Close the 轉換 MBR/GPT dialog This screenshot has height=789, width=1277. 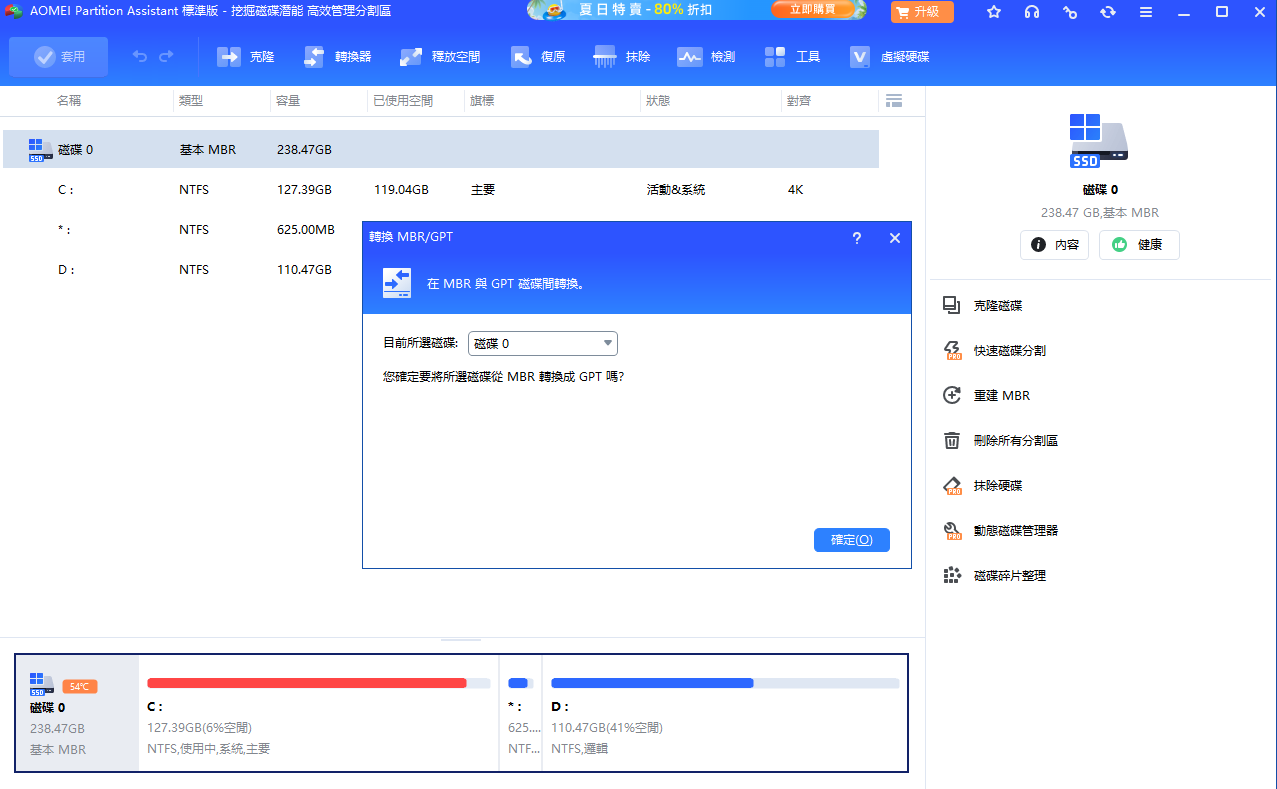895,238
